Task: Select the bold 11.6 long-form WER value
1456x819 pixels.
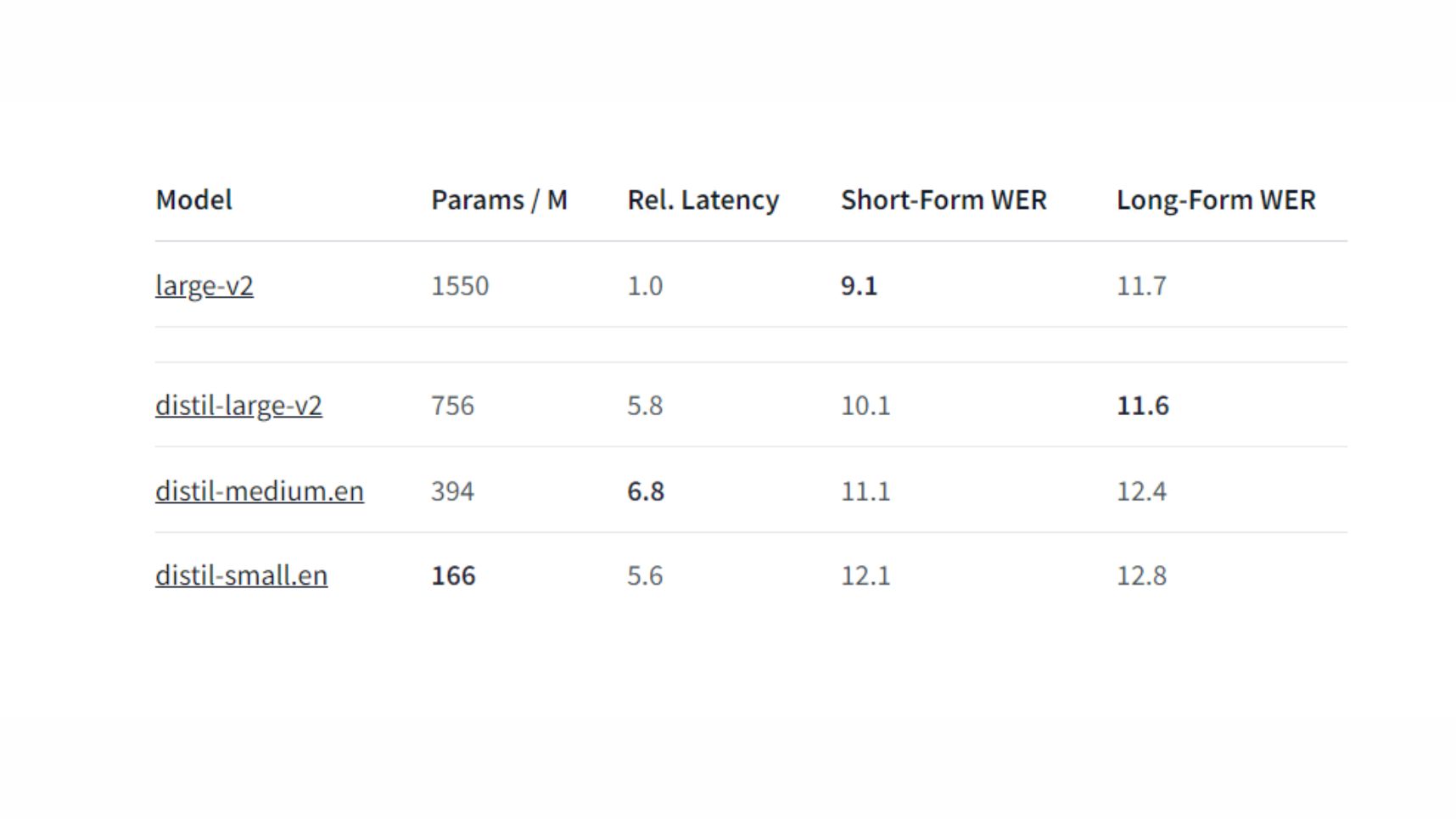Action: click(x=1142, y=406)
